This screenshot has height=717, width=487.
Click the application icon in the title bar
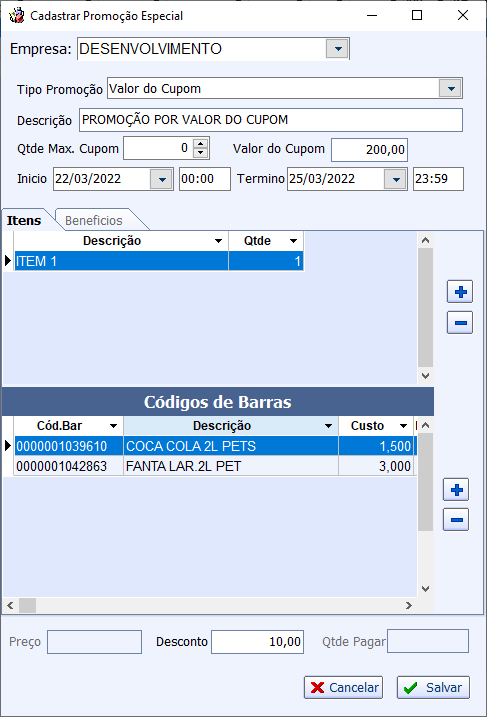pos(17,16)
